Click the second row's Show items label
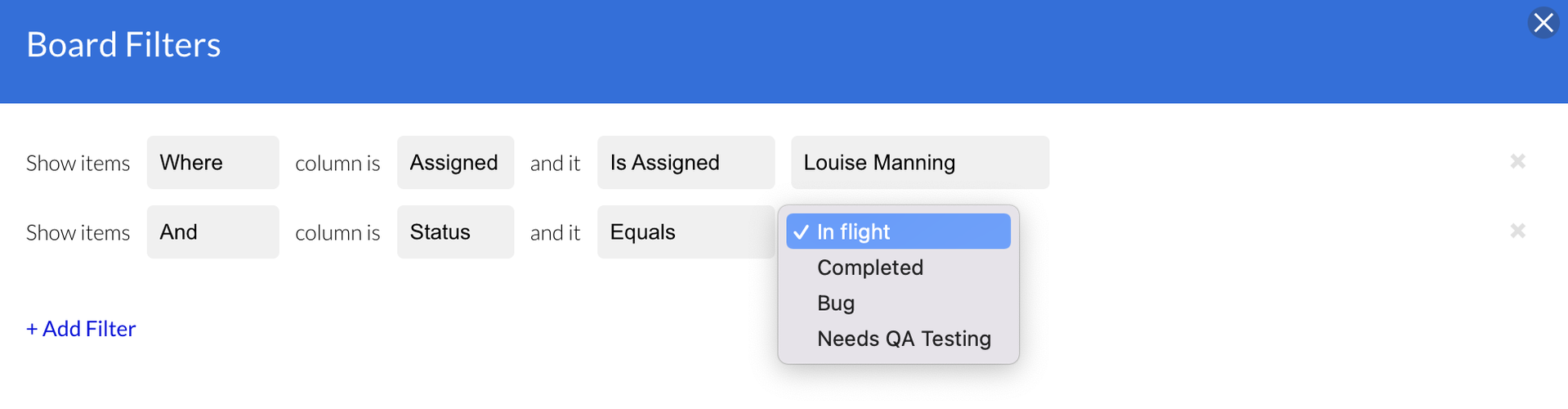The height and width of the screenshot is (409, 1568). [x=78, y=233]
